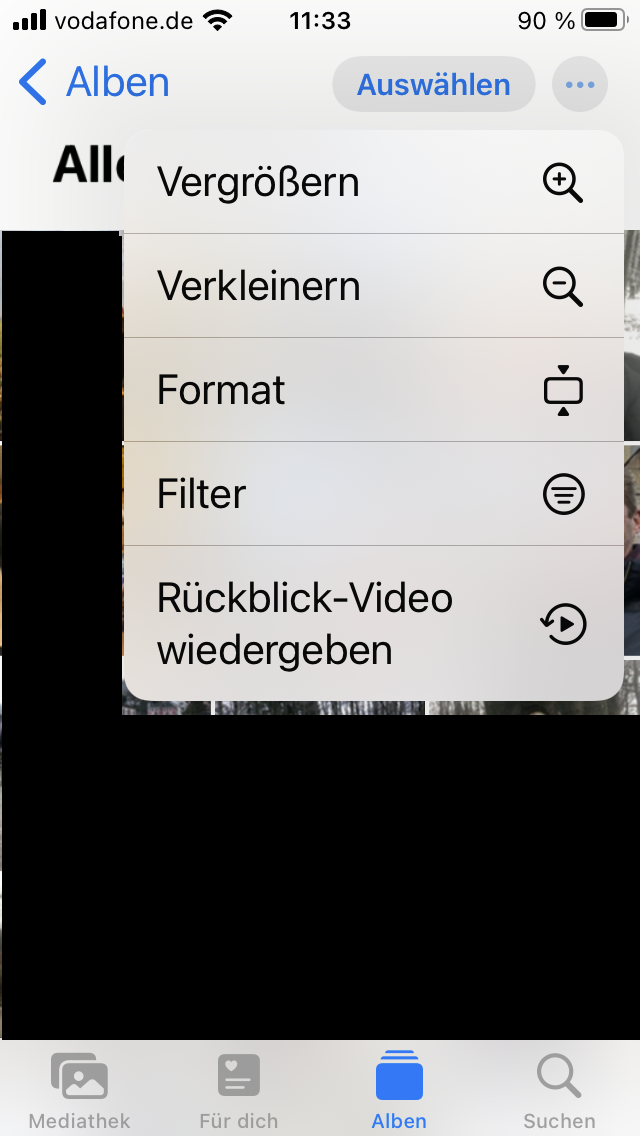Image resolution: width=640 pixels, height=1136 pixels.
Task: Tap the Für dich heart icon
Action: (239, 1078)
